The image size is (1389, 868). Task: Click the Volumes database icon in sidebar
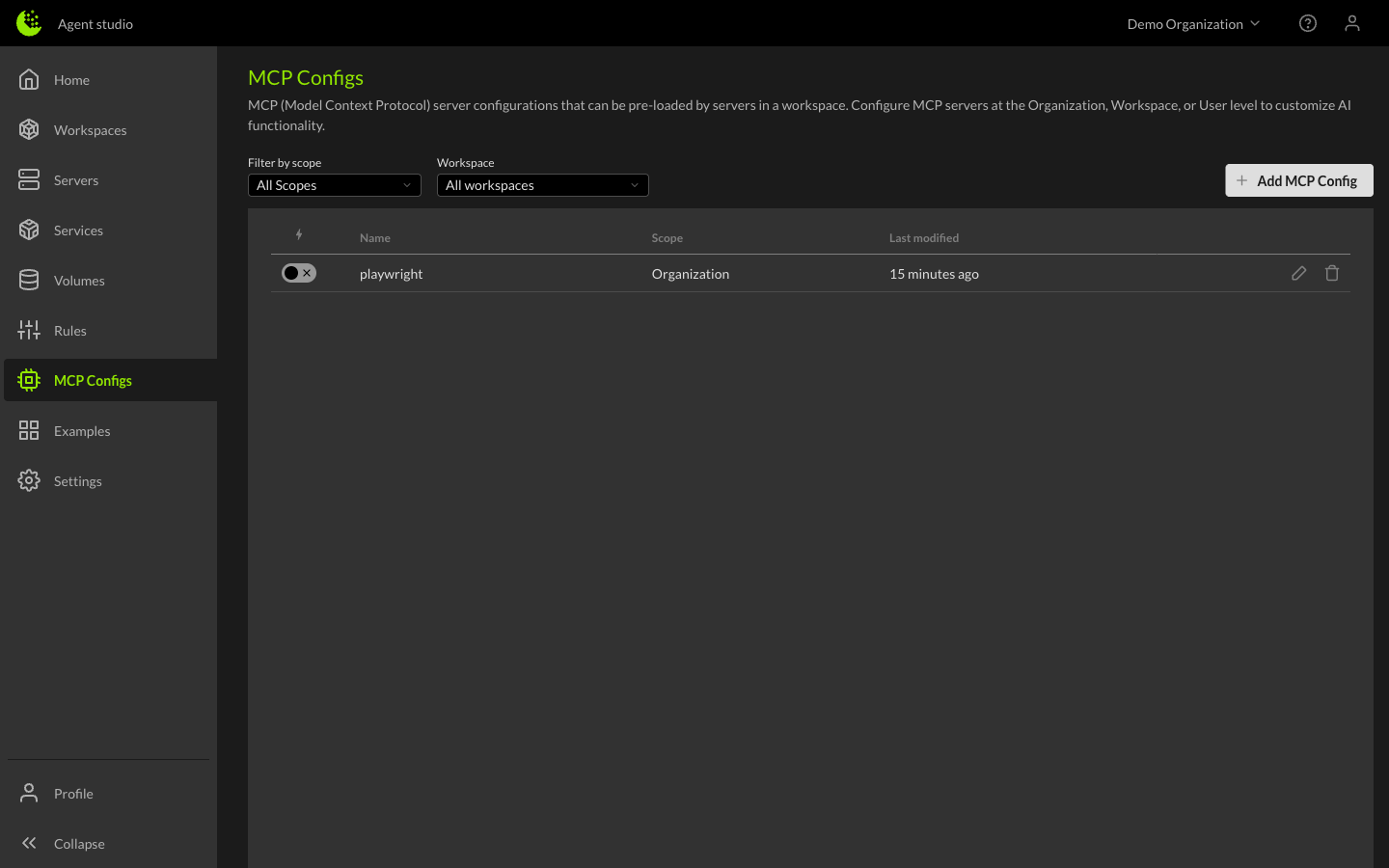tap(29, 281)
